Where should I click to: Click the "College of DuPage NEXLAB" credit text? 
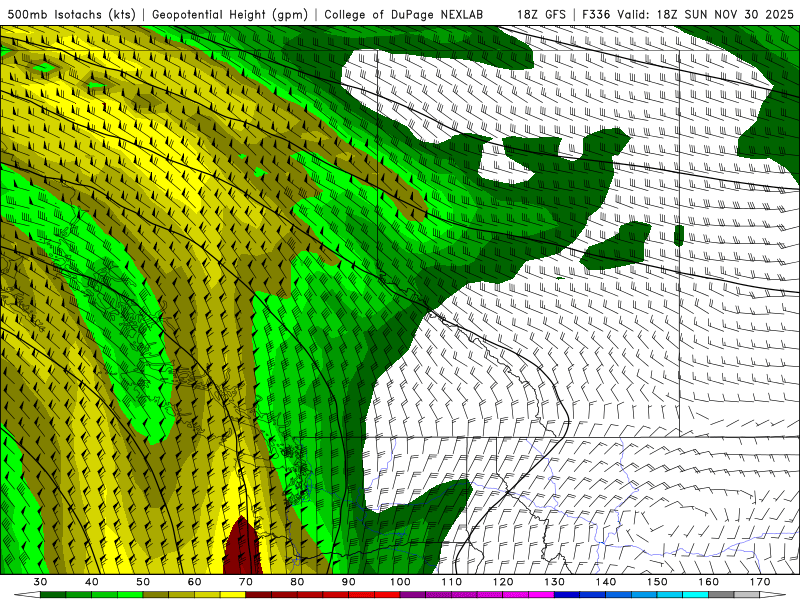[x=403, y=15]
